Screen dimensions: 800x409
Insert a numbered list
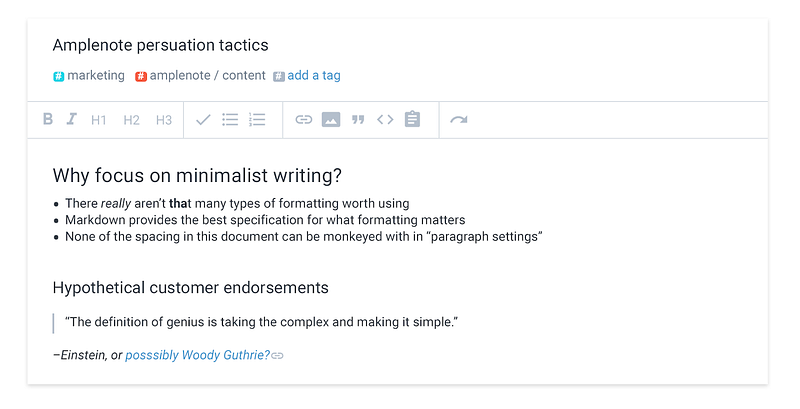click(257, 120)
